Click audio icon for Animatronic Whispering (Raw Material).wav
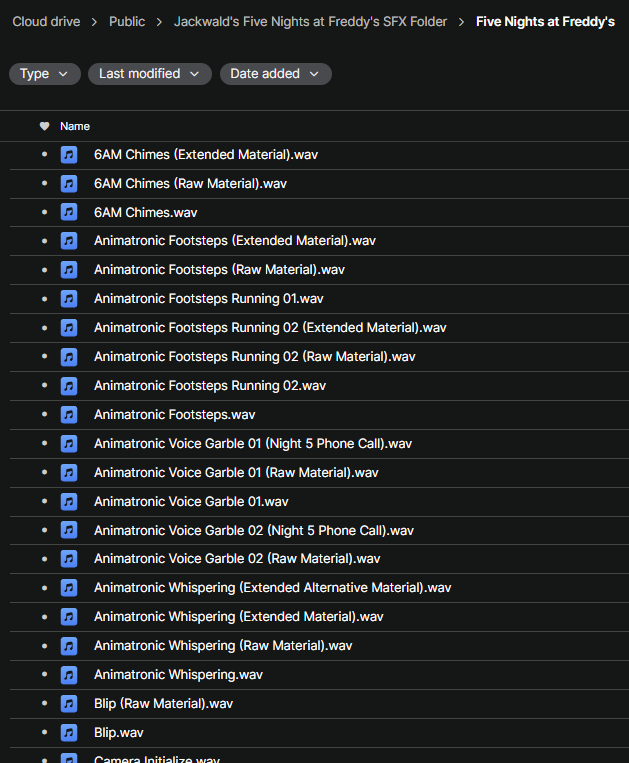Image resolution: width=629 pixels, height=763 pixels. point(69,646)
